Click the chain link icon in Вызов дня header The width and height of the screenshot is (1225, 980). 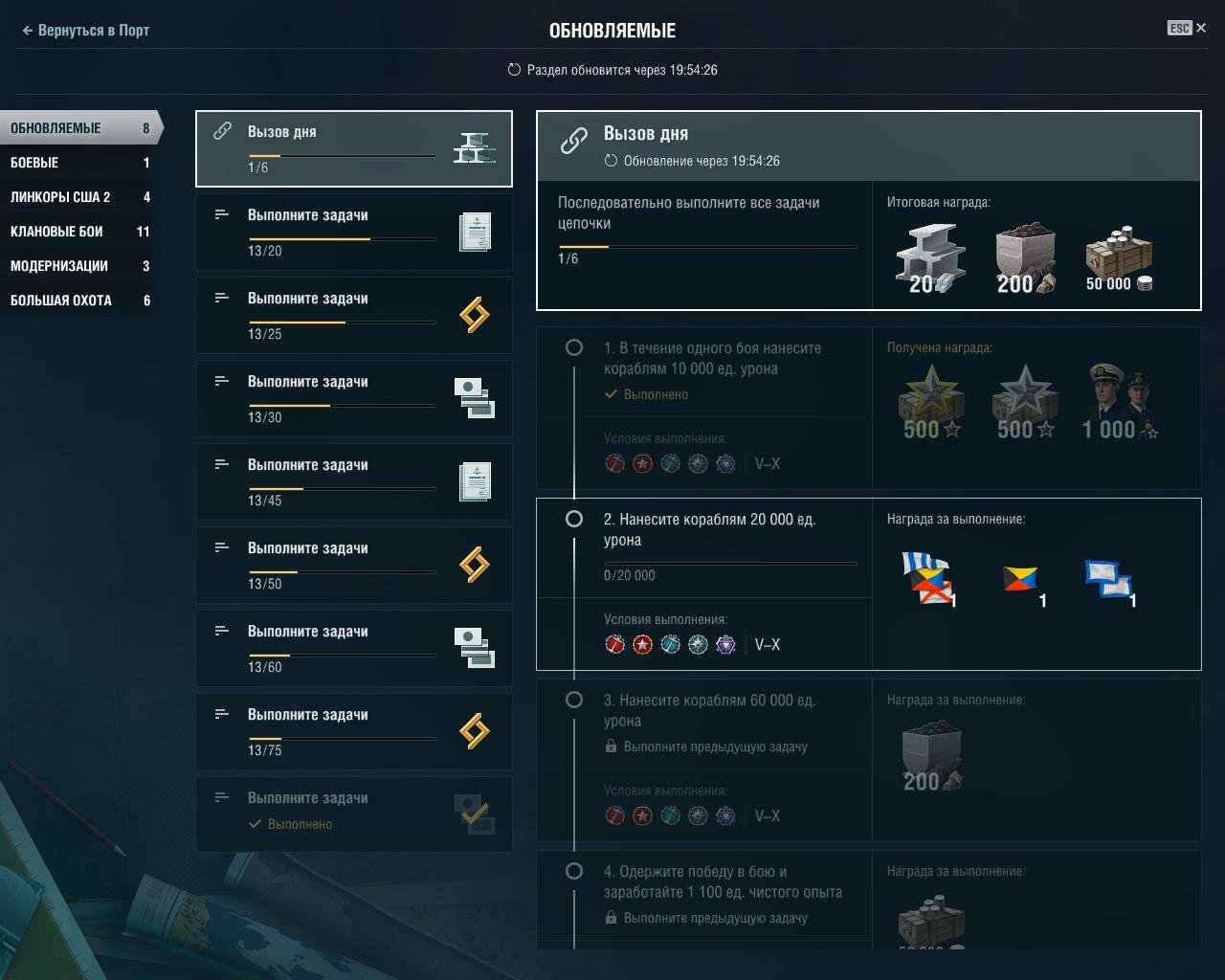tap(573, 140)
